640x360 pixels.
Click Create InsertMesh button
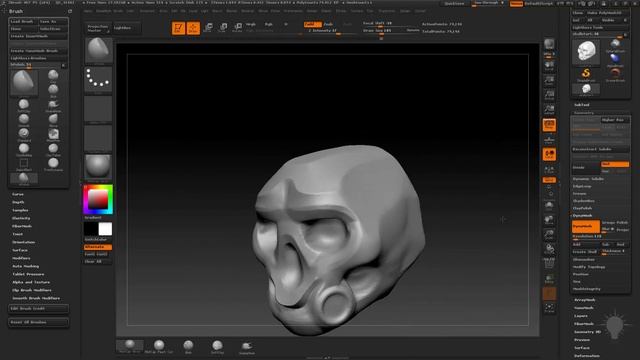[38, 36]
